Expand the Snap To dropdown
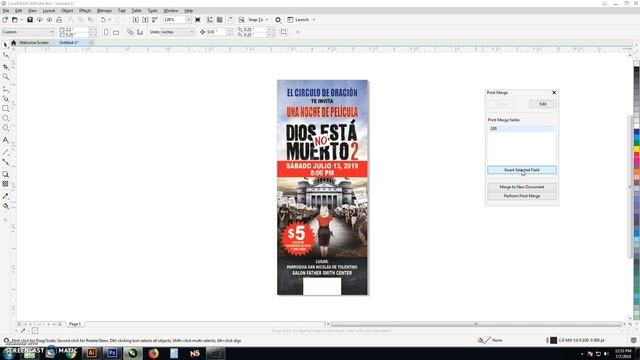Screen dimensions: 640x360 267,20
